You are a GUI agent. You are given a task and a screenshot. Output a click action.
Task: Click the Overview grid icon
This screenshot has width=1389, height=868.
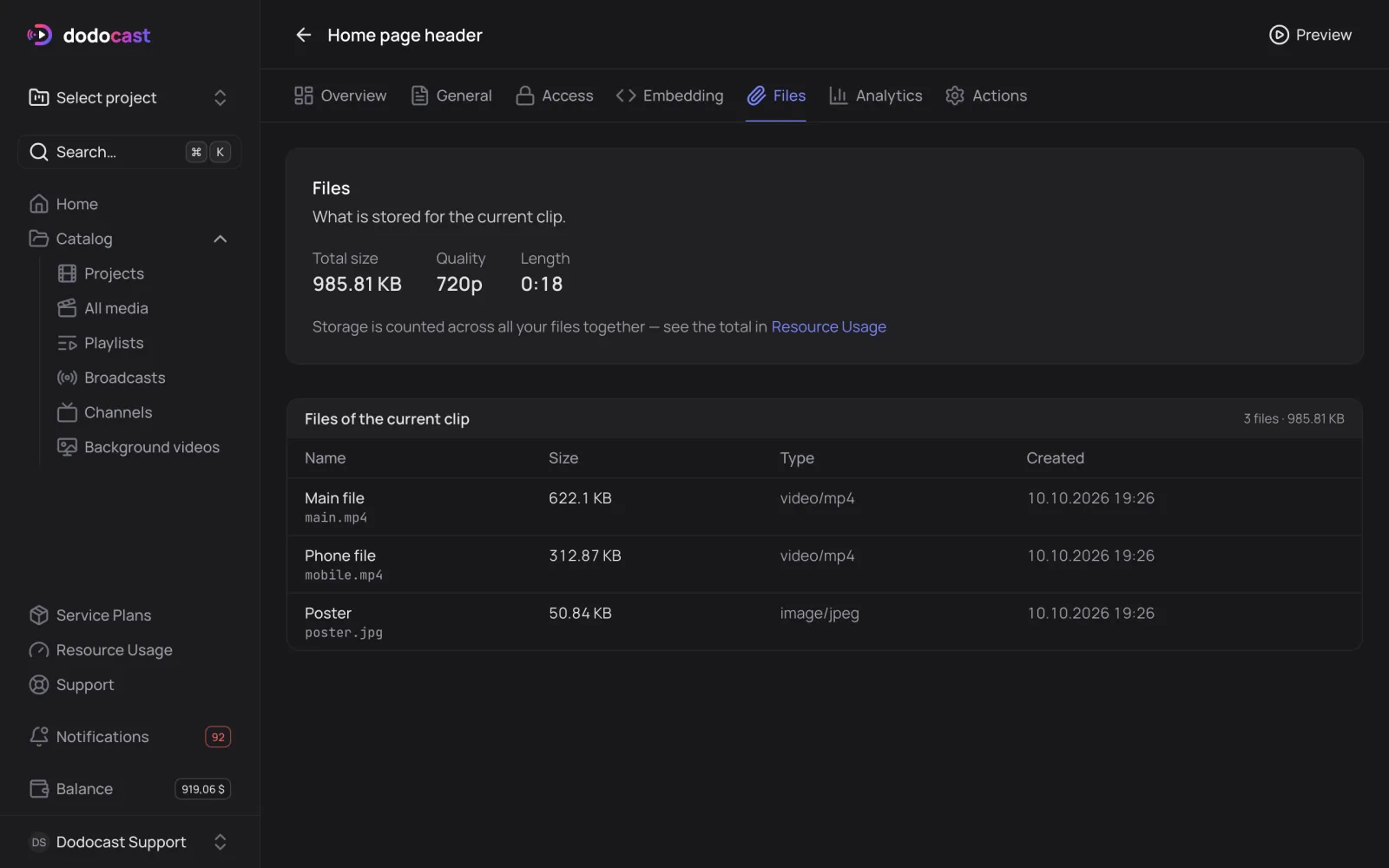[303, 95]
